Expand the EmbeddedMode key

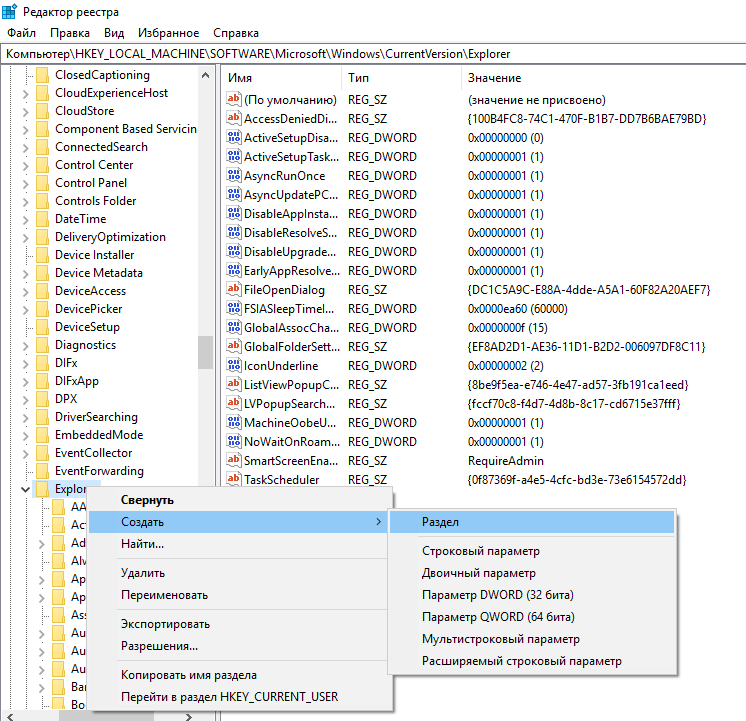click(26, 435)
